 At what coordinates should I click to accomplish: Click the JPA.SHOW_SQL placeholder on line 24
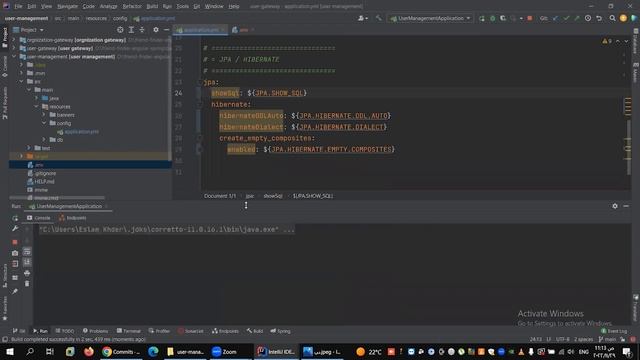click(280, 93)
